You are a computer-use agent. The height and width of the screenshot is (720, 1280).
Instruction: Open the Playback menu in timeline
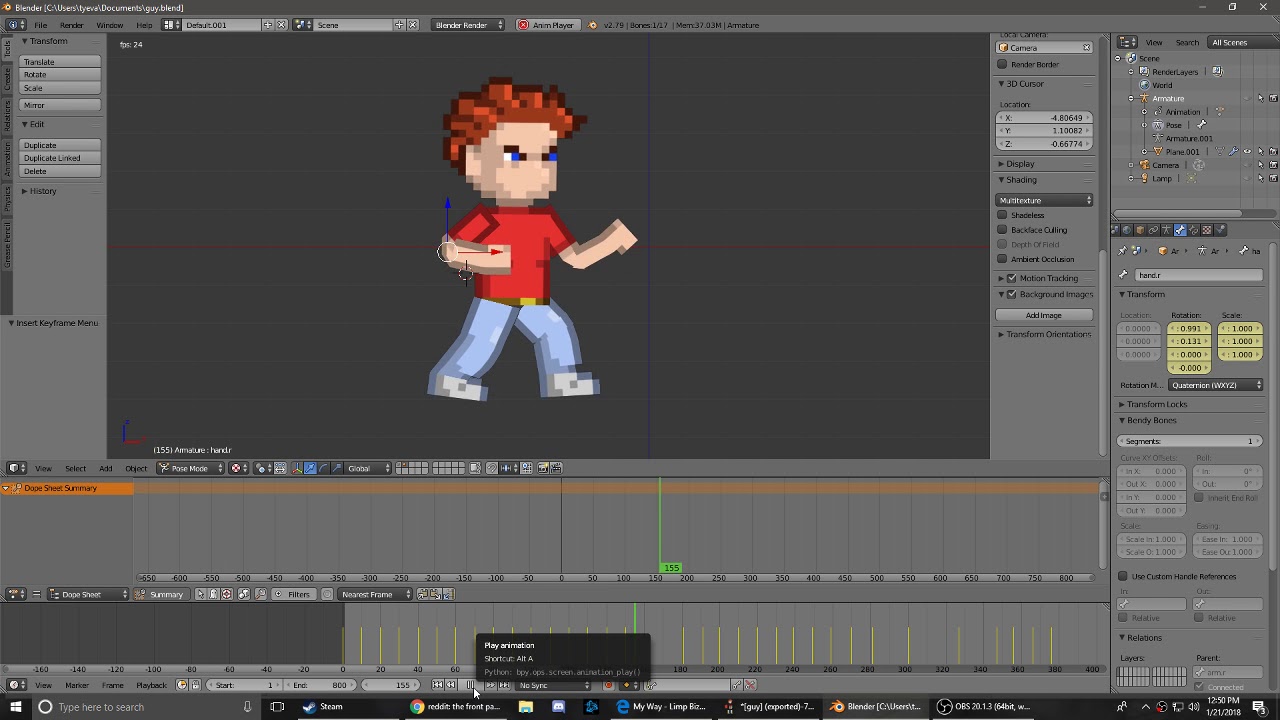pyautogui.click(x=151, y=685)
